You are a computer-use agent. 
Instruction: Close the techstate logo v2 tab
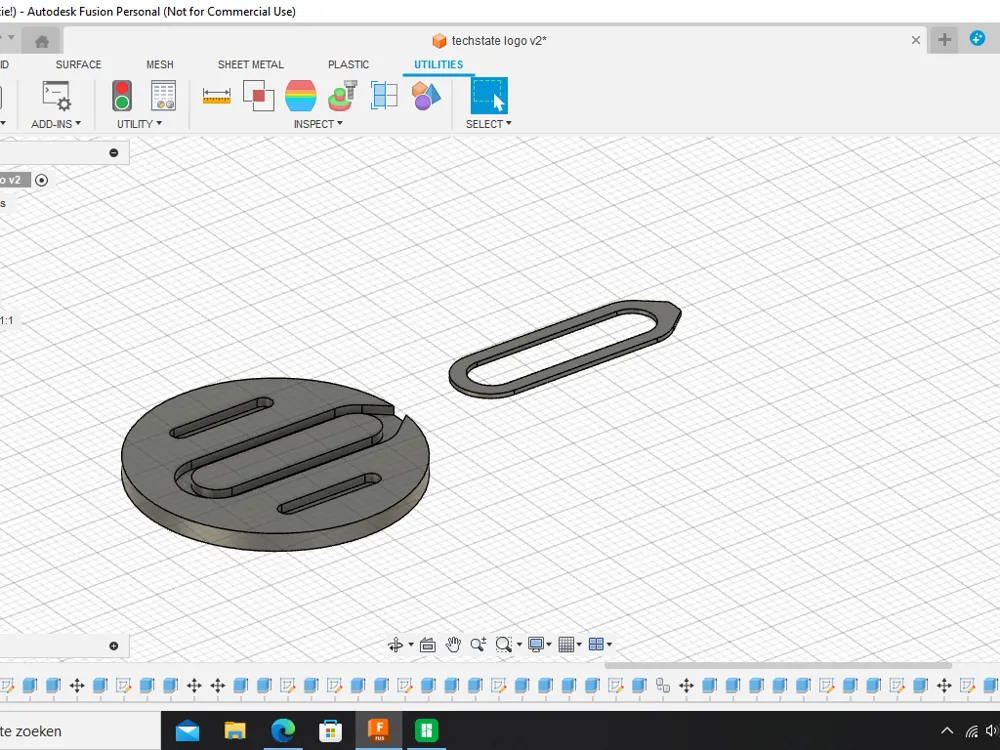(916, 40)
